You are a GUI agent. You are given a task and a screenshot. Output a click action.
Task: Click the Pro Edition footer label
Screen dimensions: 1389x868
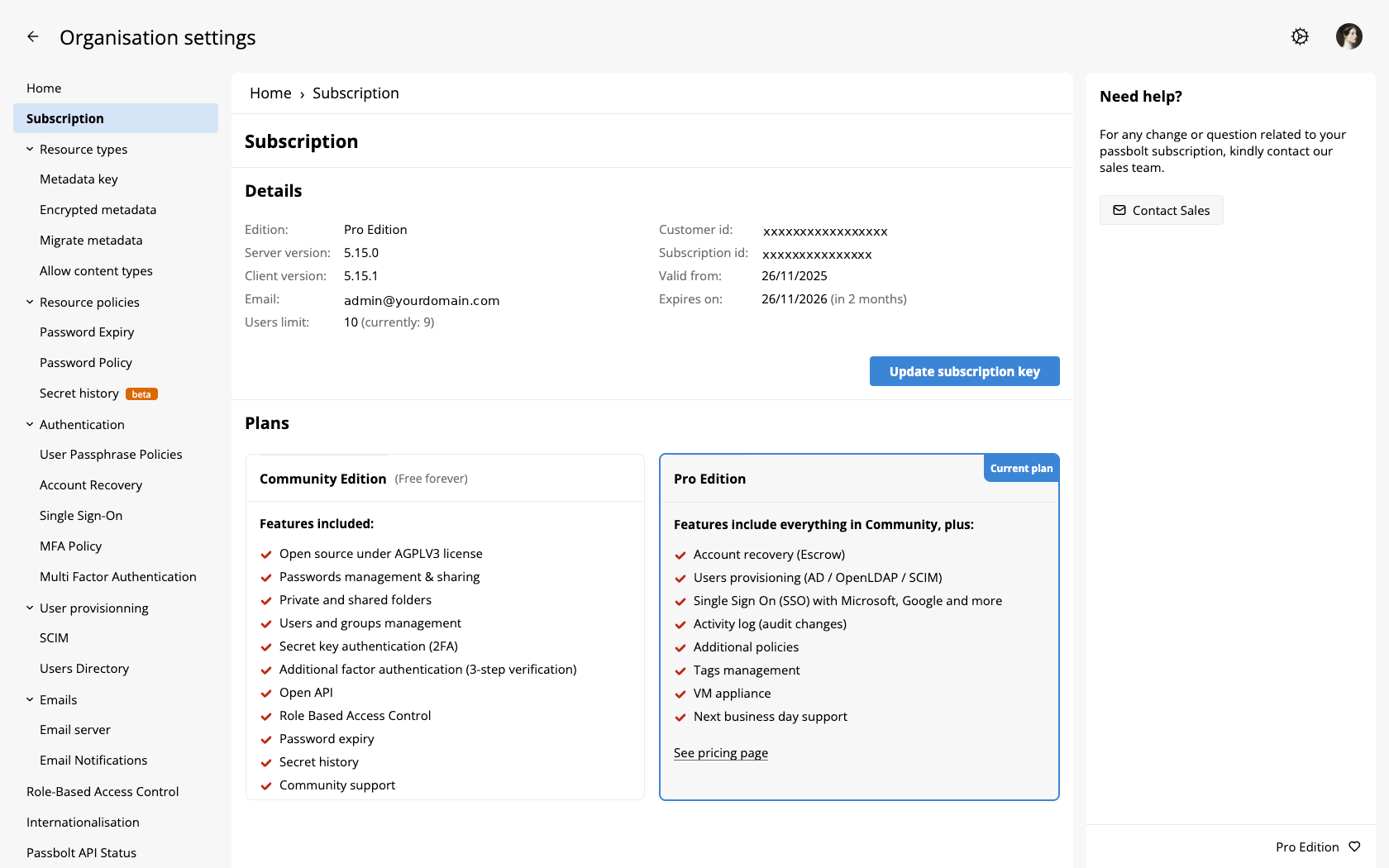1307,847
